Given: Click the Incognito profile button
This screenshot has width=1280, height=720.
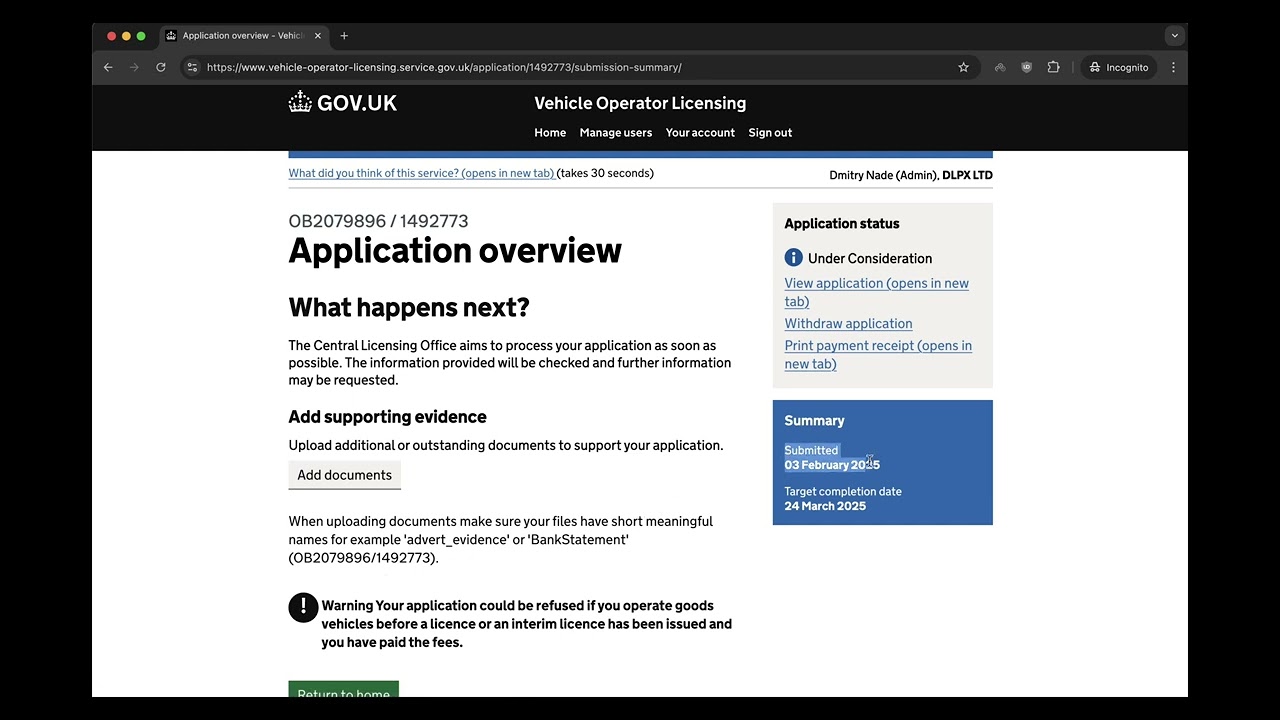Looking at the screenshot, I should [x=1119, y=67].
